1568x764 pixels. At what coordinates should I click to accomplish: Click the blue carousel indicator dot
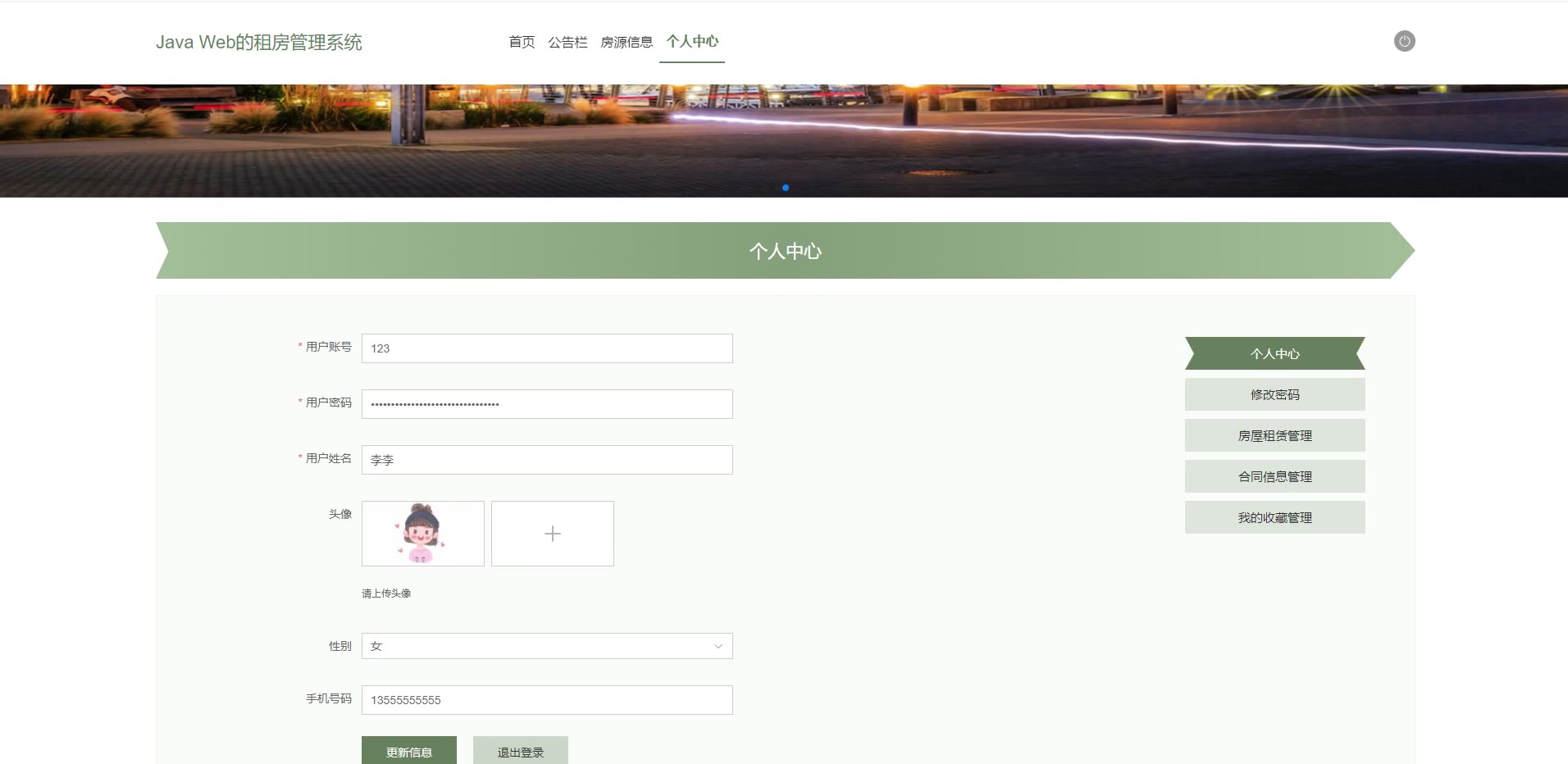pyautogui.click(x=786, y=188)
